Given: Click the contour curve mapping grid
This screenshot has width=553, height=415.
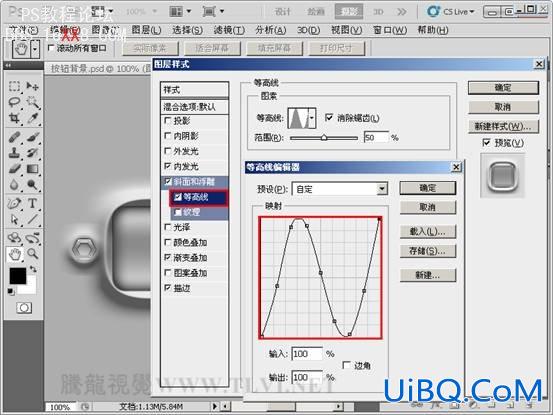Looking at the screenshot, I should (x=320, y=277).
